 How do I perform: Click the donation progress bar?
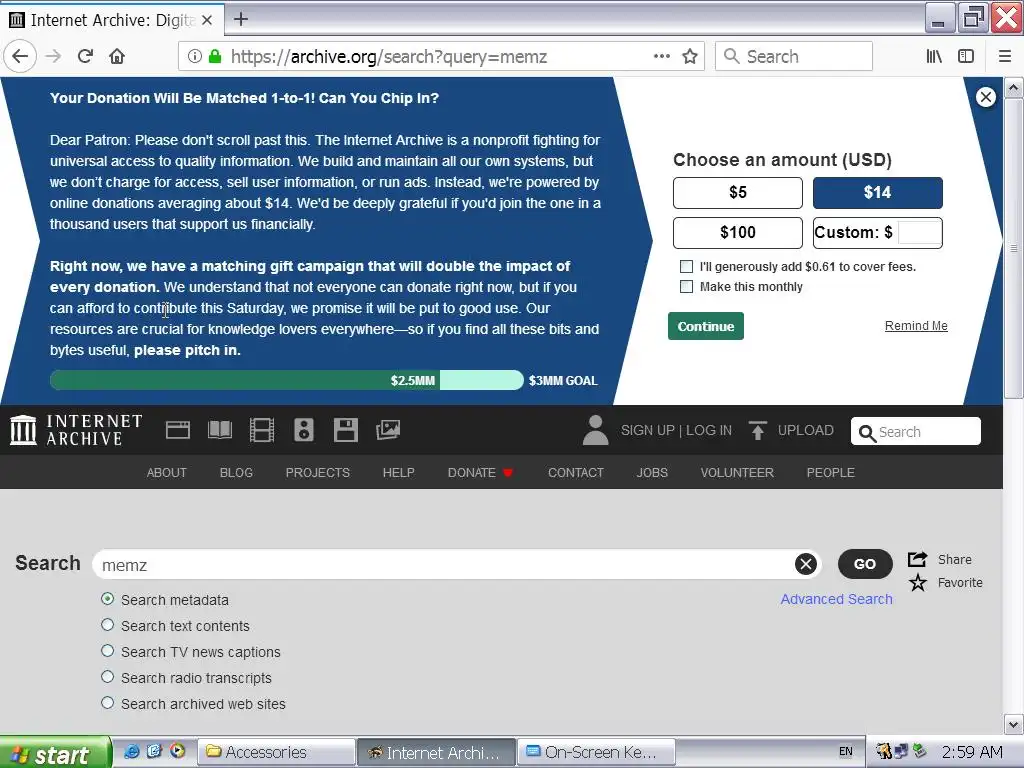tap(287, 380)
